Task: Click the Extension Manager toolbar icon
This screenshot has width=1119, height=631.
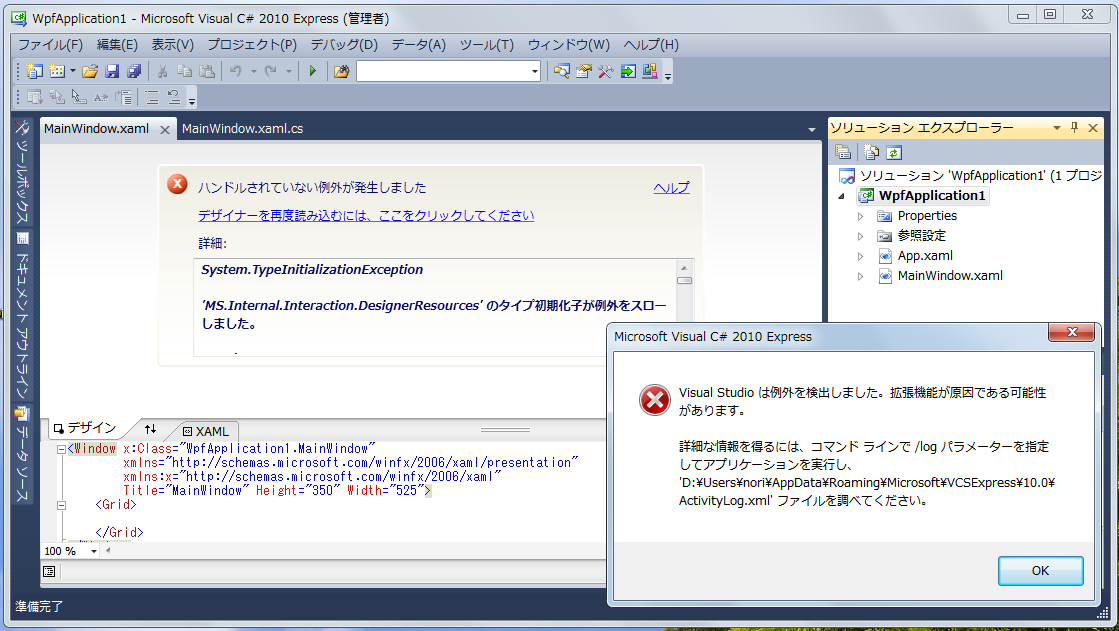Action: 649,71
